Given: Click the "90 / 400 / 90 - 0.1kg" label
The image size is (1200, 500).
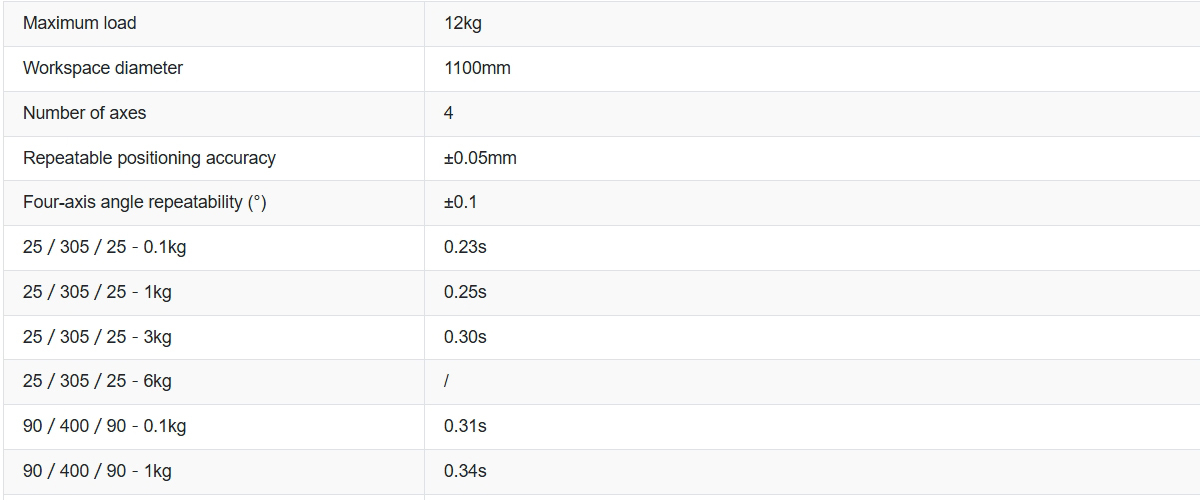Looking at the screenshot, I should pos(105,426).
